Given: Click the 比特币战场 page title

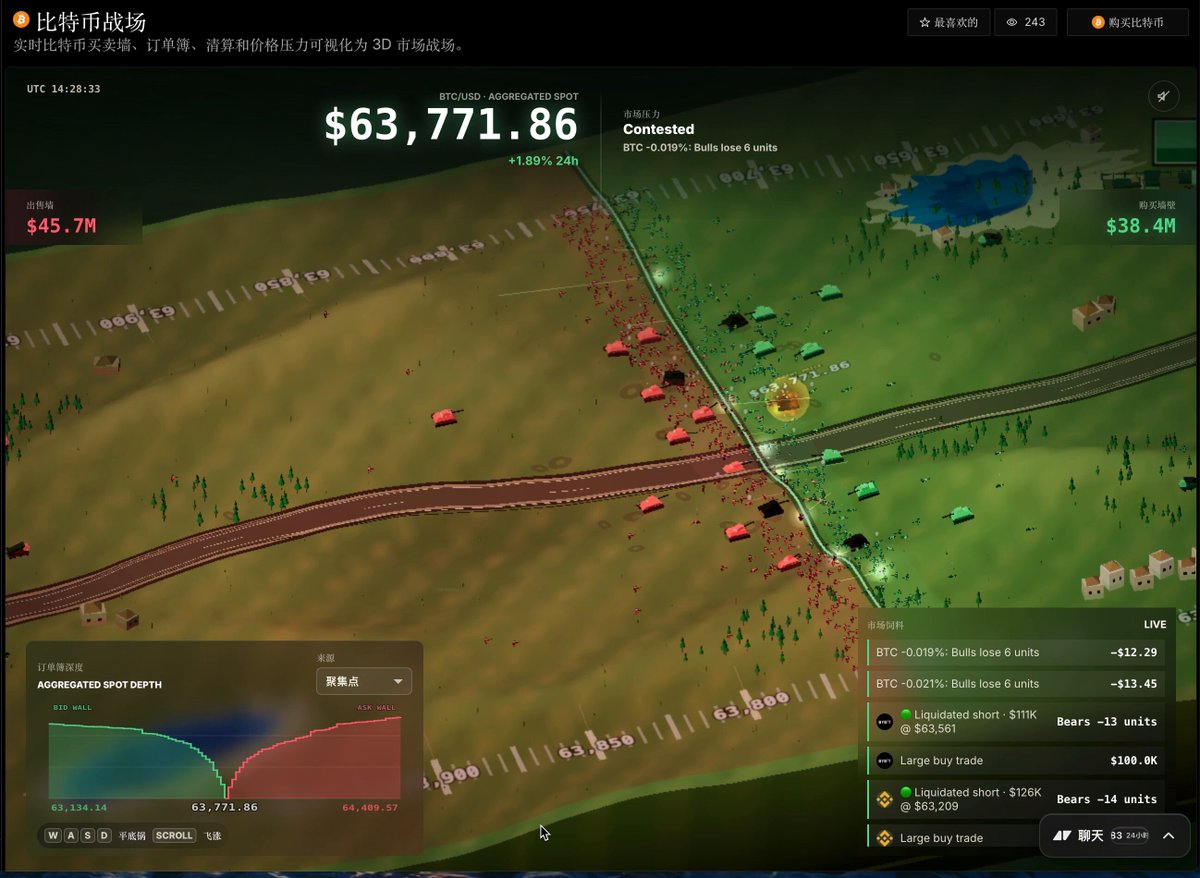Looking at the screenshot, I should coord(91,21).
